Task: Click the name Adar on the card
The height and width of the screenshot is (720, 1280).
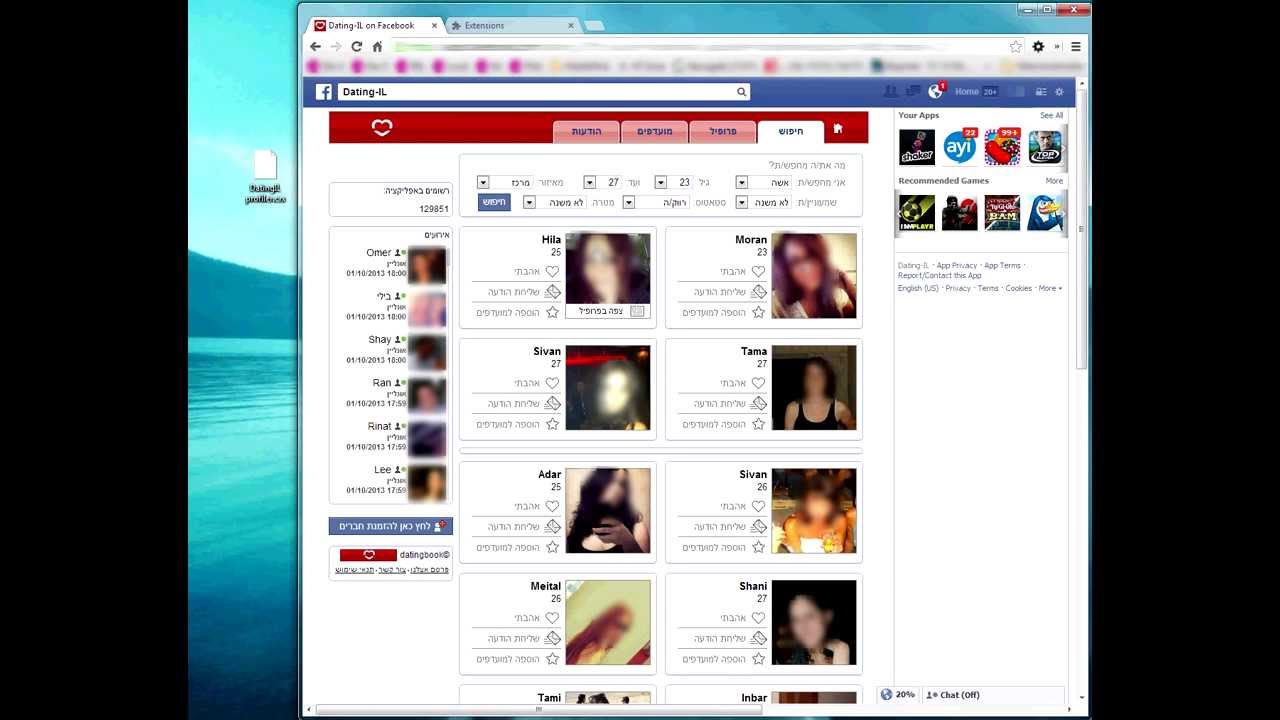Action: [550, 475]
